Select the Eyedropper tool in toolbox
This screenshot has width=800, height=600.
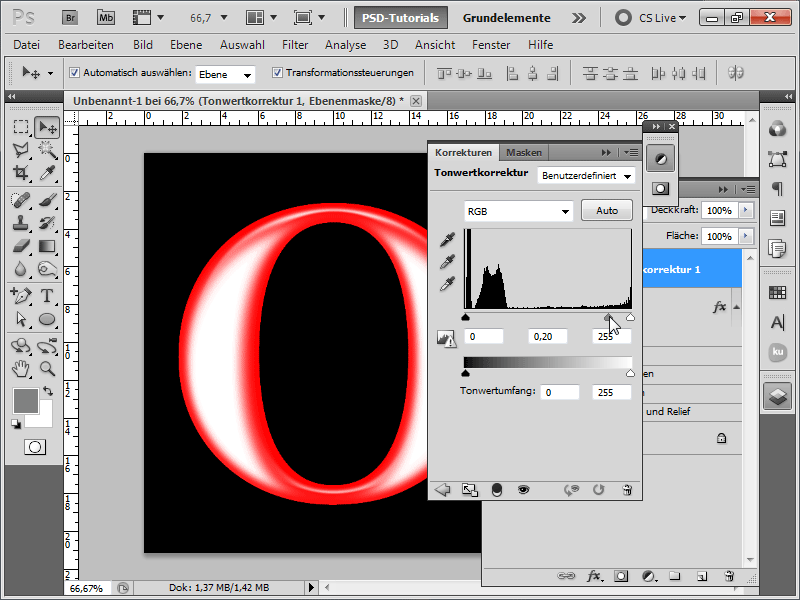click(46, 173)
